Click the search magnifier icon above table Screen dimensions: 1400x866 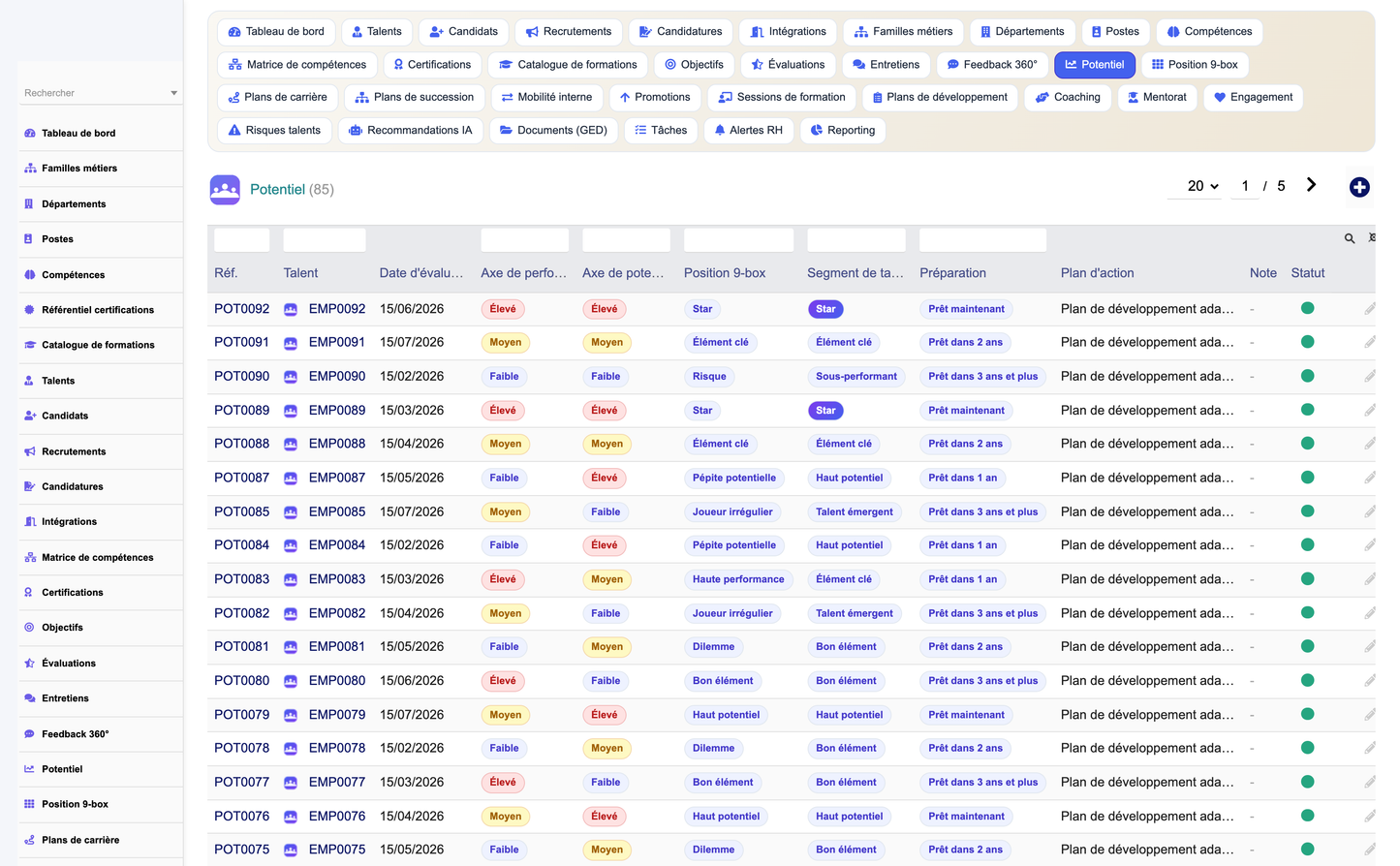tap(1350, 238)
